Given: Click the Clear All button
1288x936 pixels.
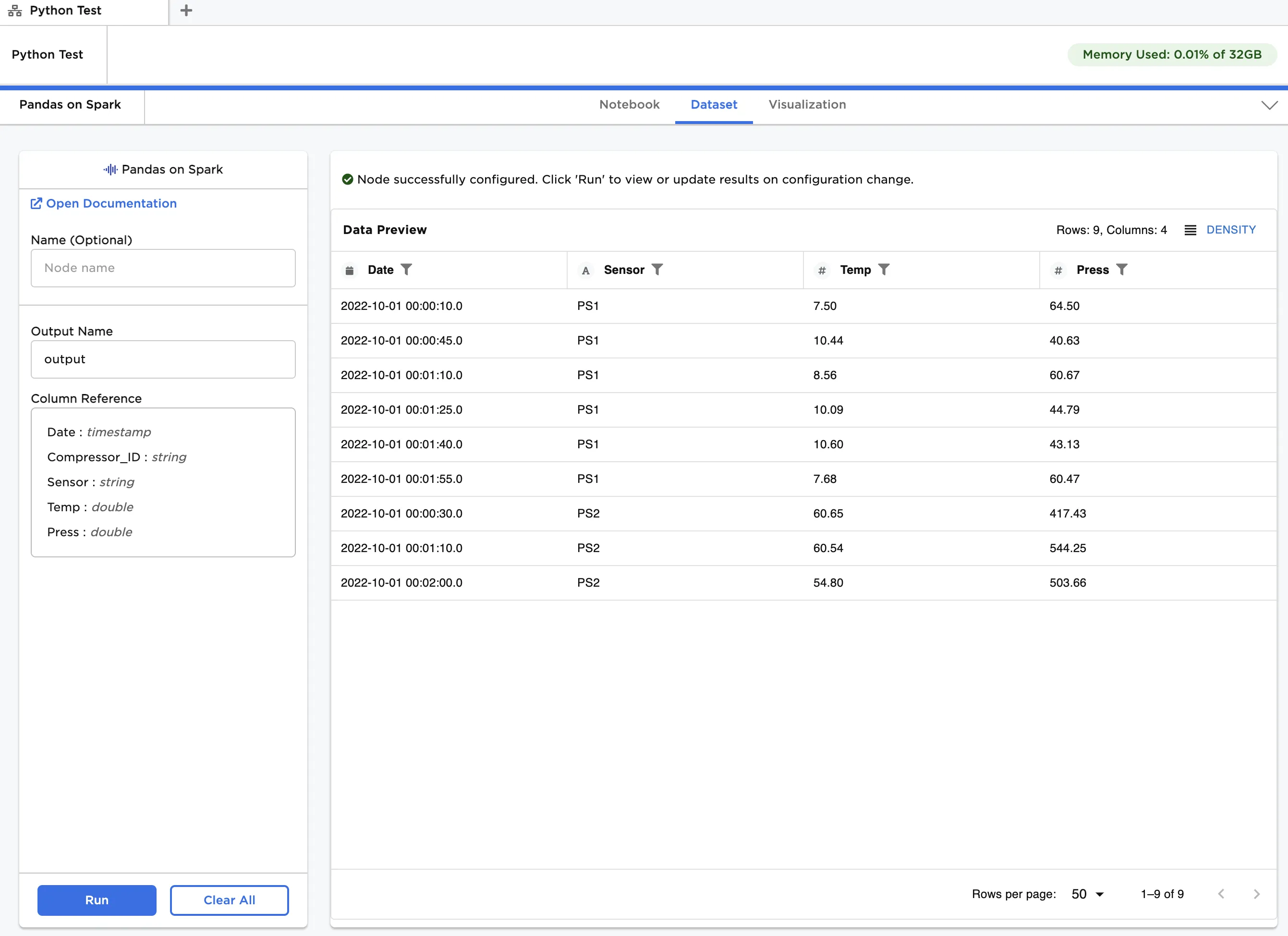Looking at the screenshot, I should tap(229, 899).
